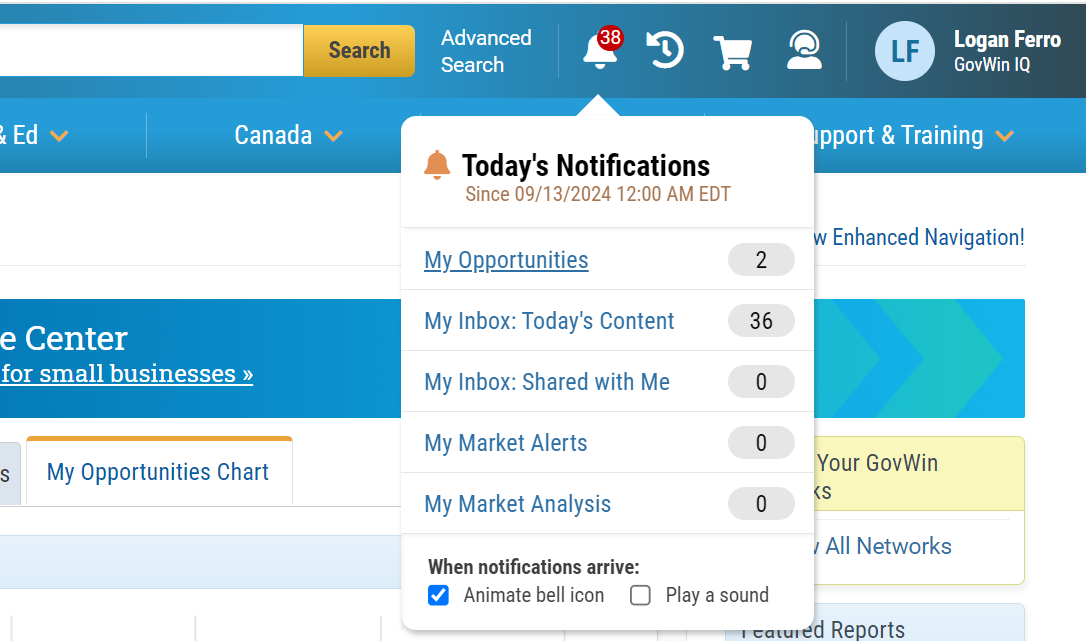Enable the Play a sound option
The height and width of the screenshot is (641, 1086).
pyautogui.click(x=640, y=595)
